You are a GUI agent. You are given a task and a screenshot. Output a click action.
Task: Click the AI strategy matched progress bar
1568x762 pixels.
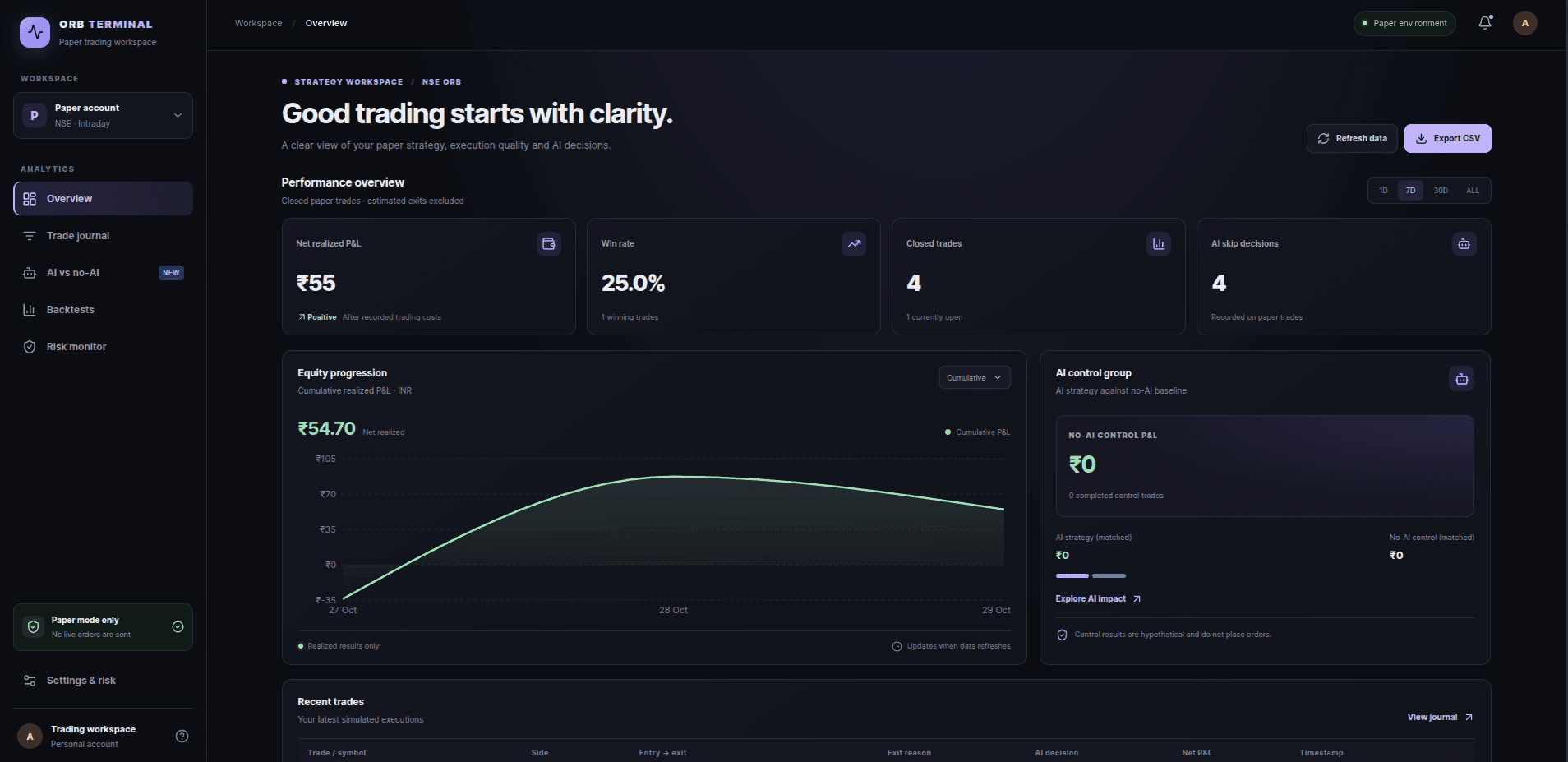[x=1072, y=575]
